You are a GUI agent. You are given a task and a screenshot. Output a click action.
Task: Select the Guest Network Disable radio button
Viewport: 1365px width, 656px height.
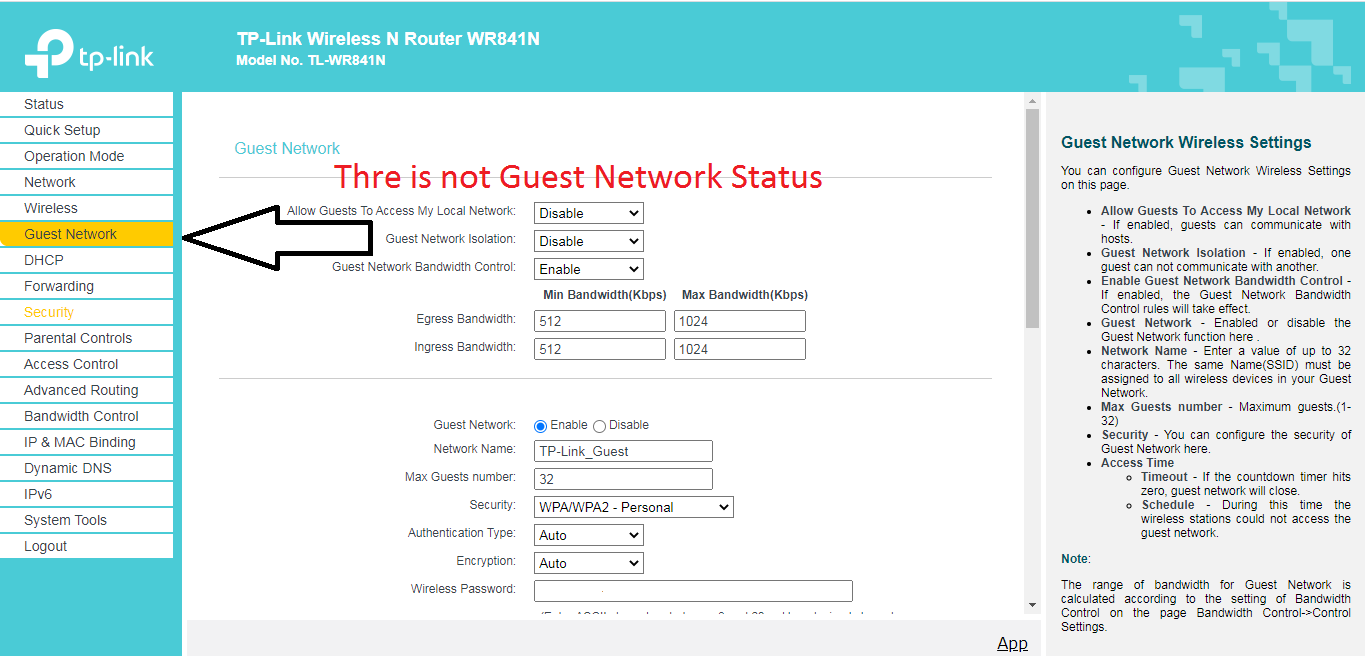coord(600,426)
